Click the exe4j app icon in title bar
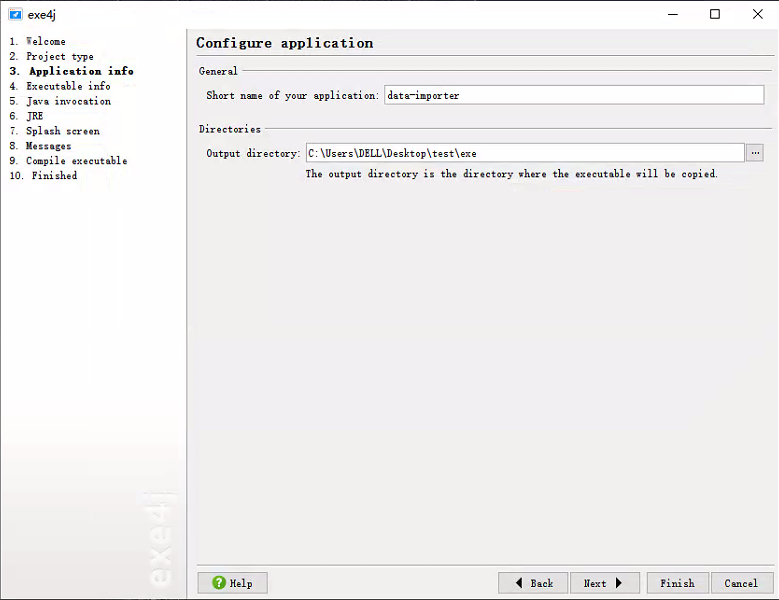 coord(15,14)
